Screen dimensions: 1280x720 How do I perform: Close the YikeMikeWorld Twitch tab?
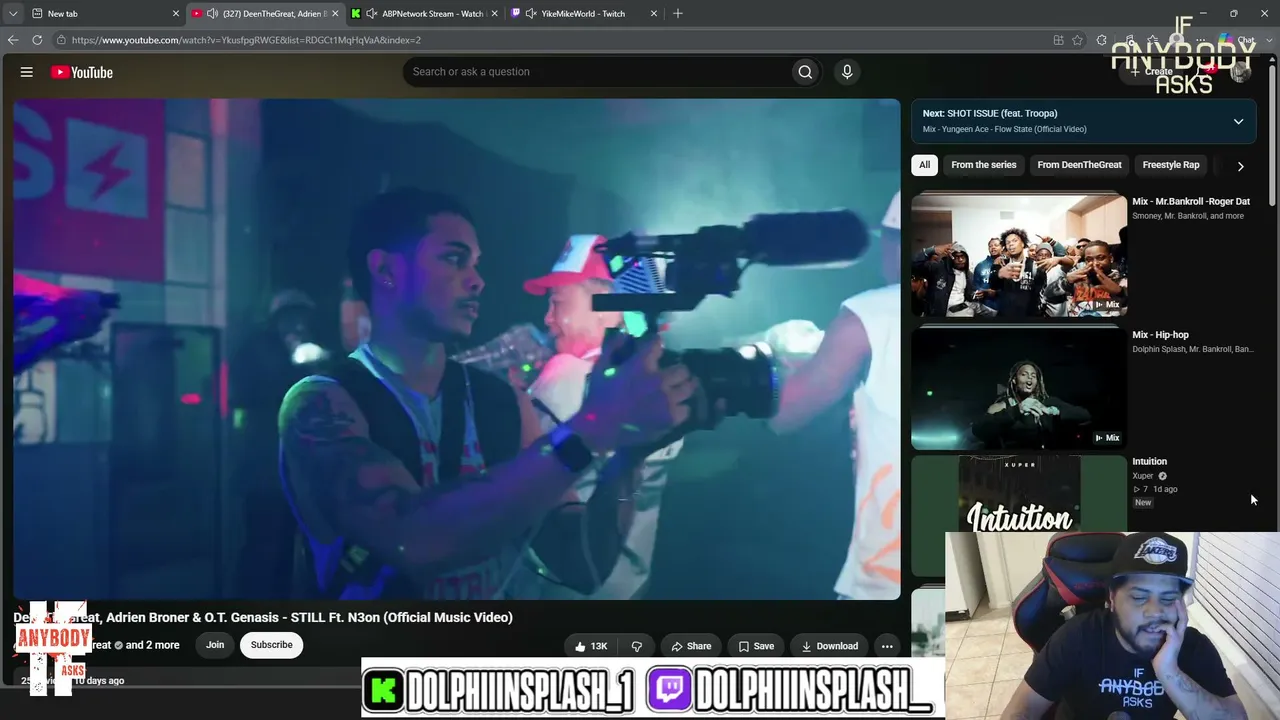point(654,14)
